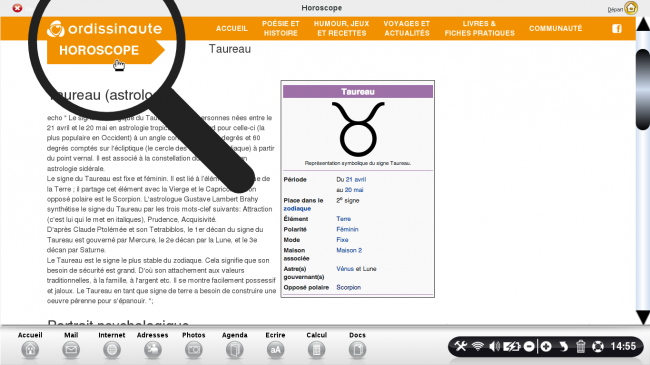650x365 pixels.
Task: Click the 'Taureau' page title text
Action: (x=230, y=49)
